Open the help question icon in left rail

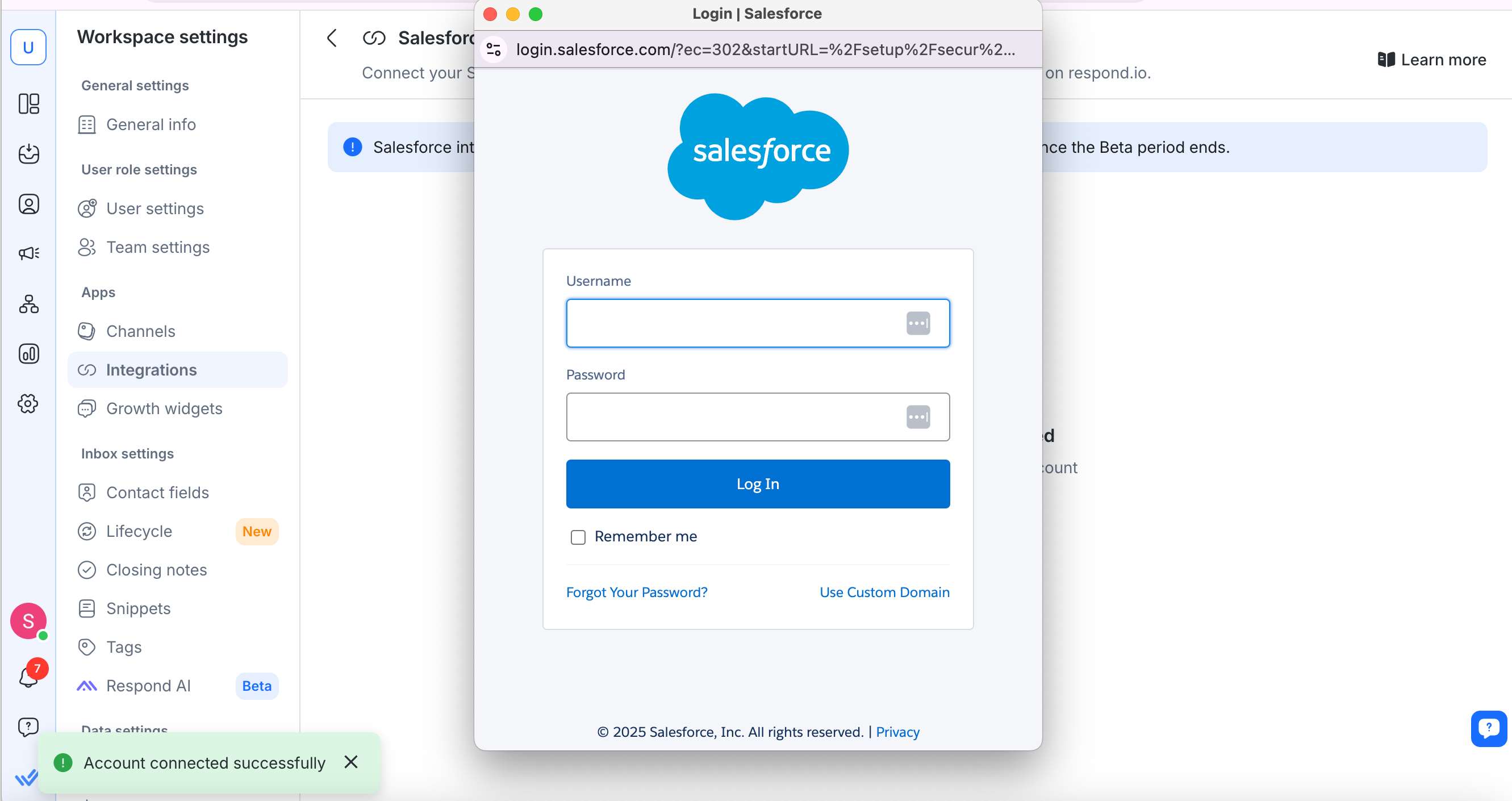pos(28,727)
